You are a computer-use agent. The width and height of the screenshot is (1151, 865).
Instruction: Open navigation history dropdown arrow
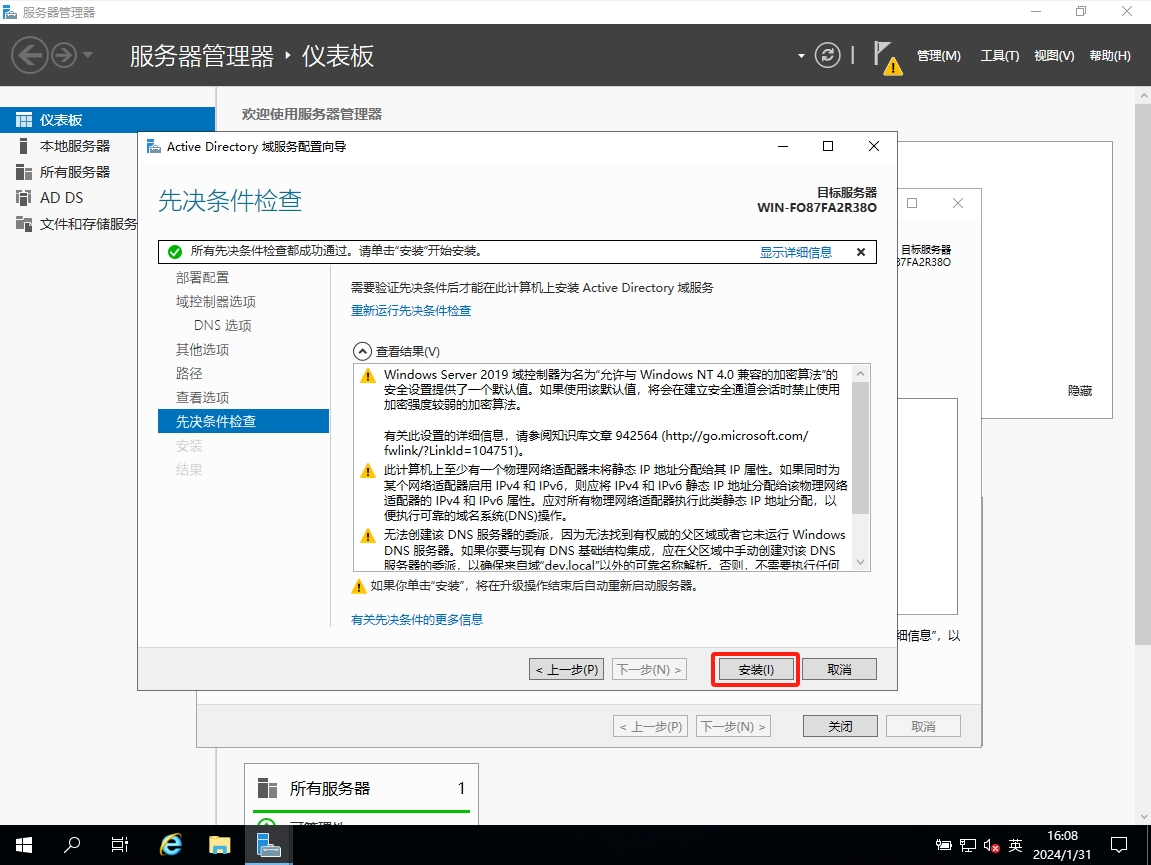(88, 55)
